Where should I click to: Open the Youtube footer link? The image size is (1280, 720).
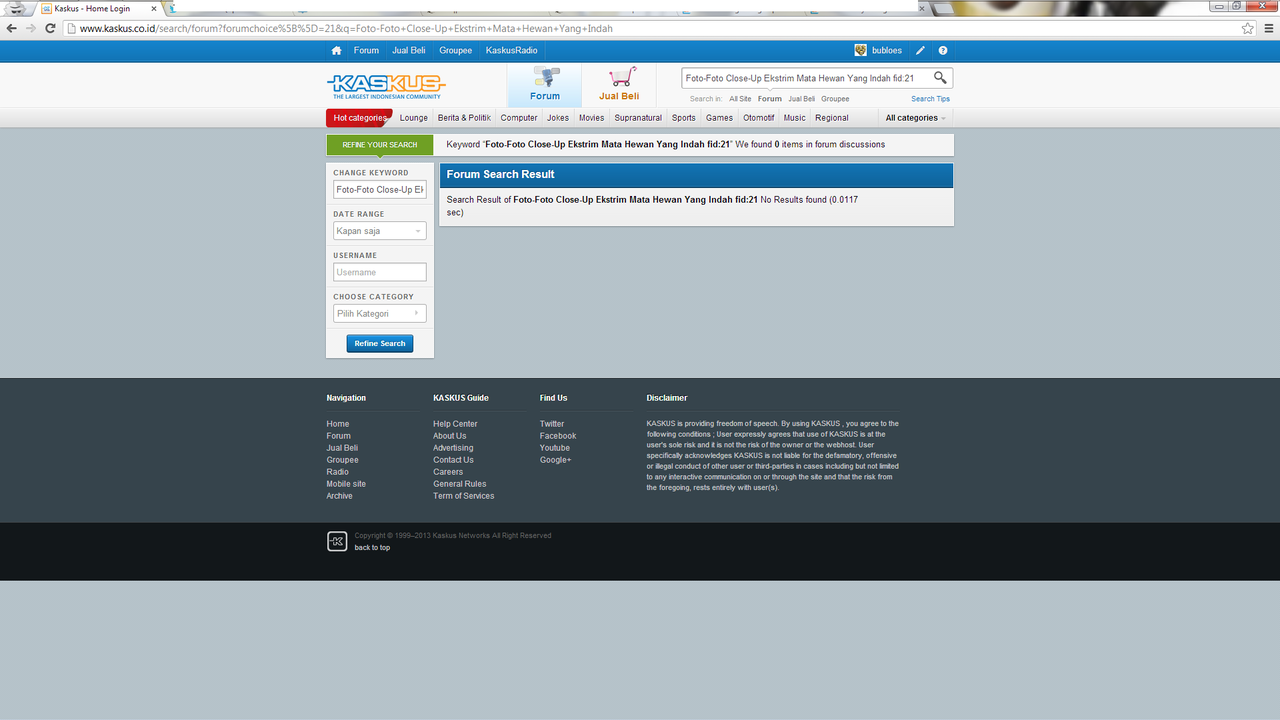[555, 448]
